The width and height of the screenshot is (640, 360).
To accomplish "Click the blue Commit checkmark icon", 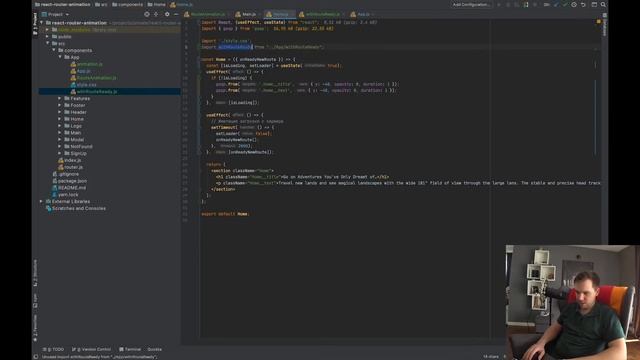I will [x=556, y=4].
